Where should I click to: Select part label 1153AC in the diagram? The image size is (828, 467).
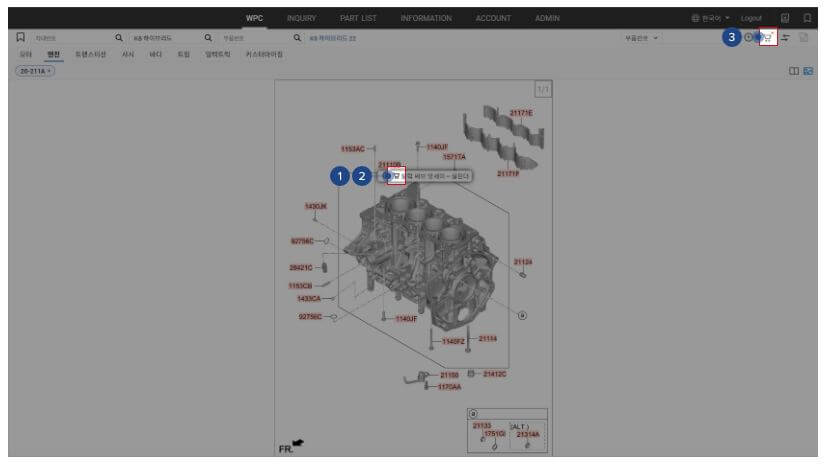(x=353, y=149)
